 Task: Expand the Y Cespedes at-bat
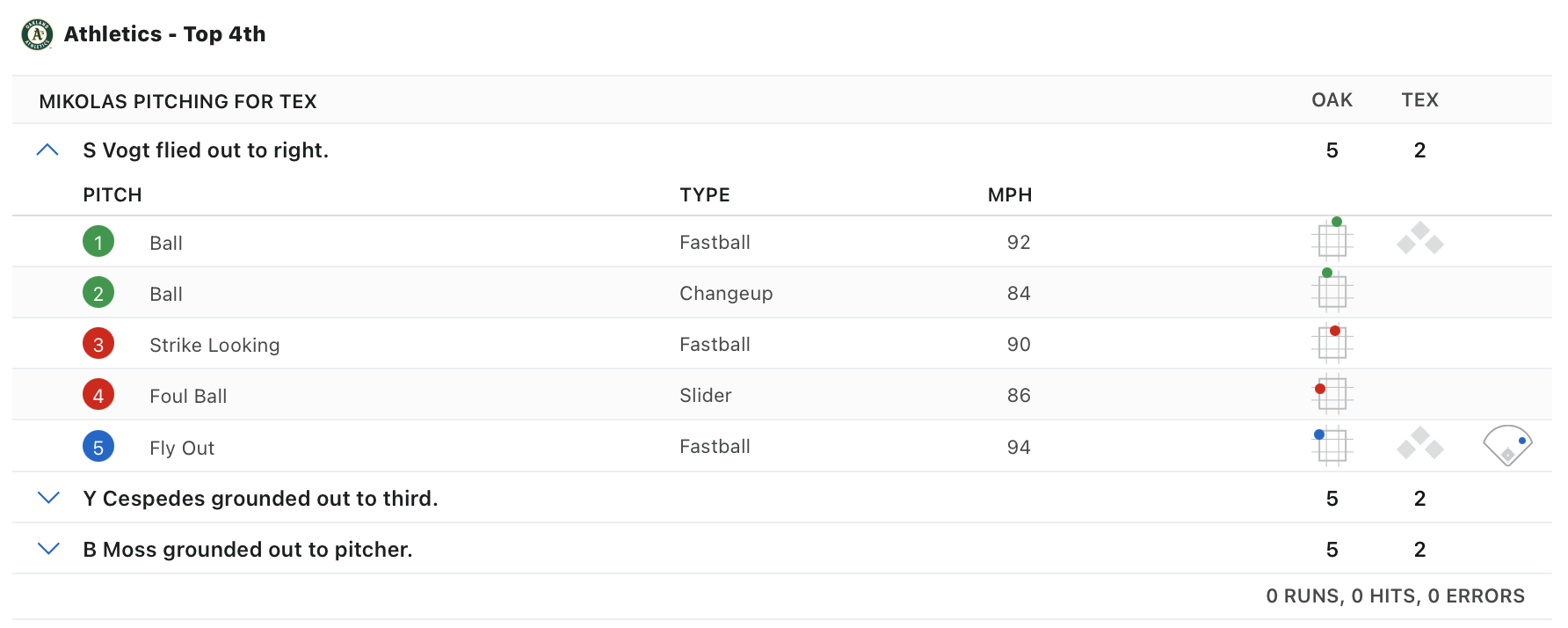click(48, 499)
